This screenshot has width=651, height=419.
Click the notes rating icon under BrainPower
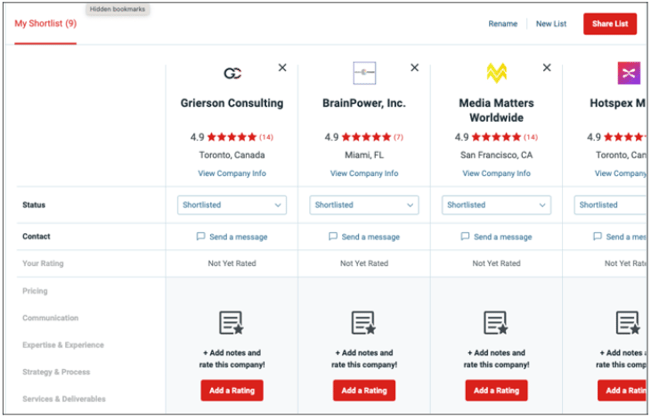[x=364, y=323]
